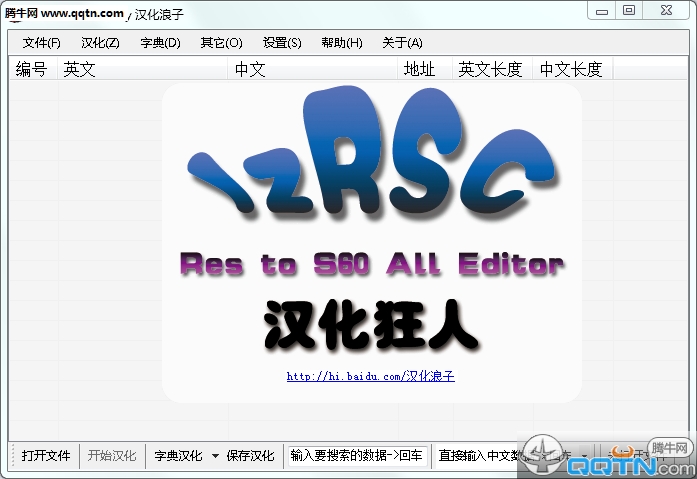Screen dimensions: 697x479
Task: Click the 英文 column header
Action: point(142,69)
